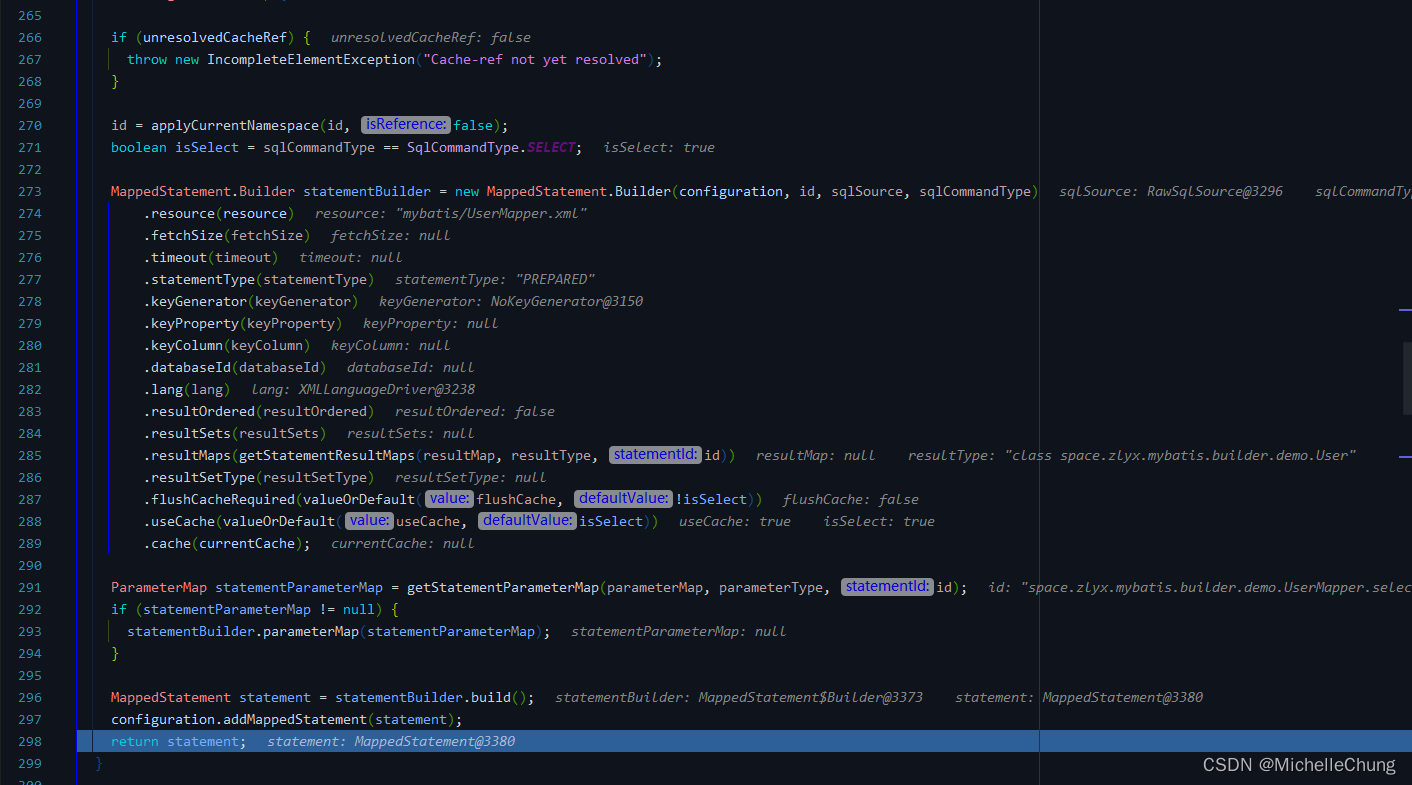The image size is (1412, 785).
Task: Click the .resultSets(resultSets) call
Action: coord(234,433)
